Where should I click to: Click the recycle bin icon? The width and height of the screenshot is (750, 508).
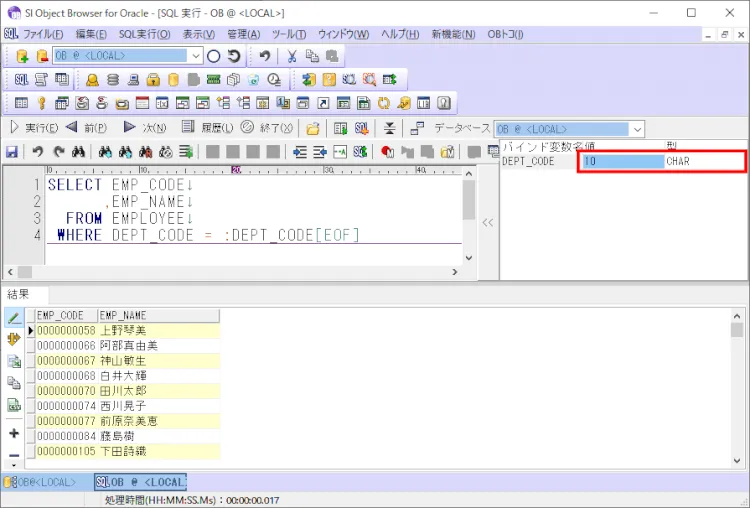[x=254, y=79]
